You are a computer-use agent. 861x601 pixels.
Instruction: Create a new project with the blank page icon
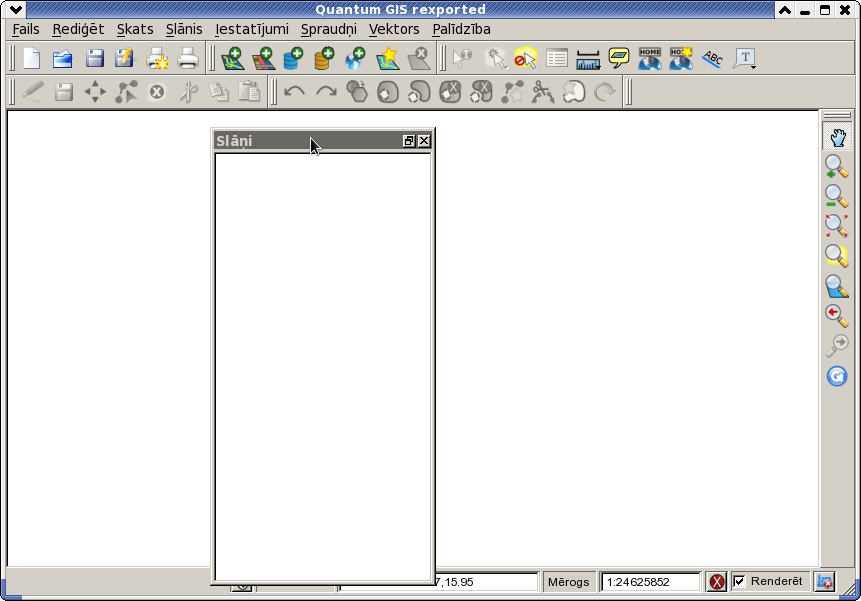tap(32, 58)
